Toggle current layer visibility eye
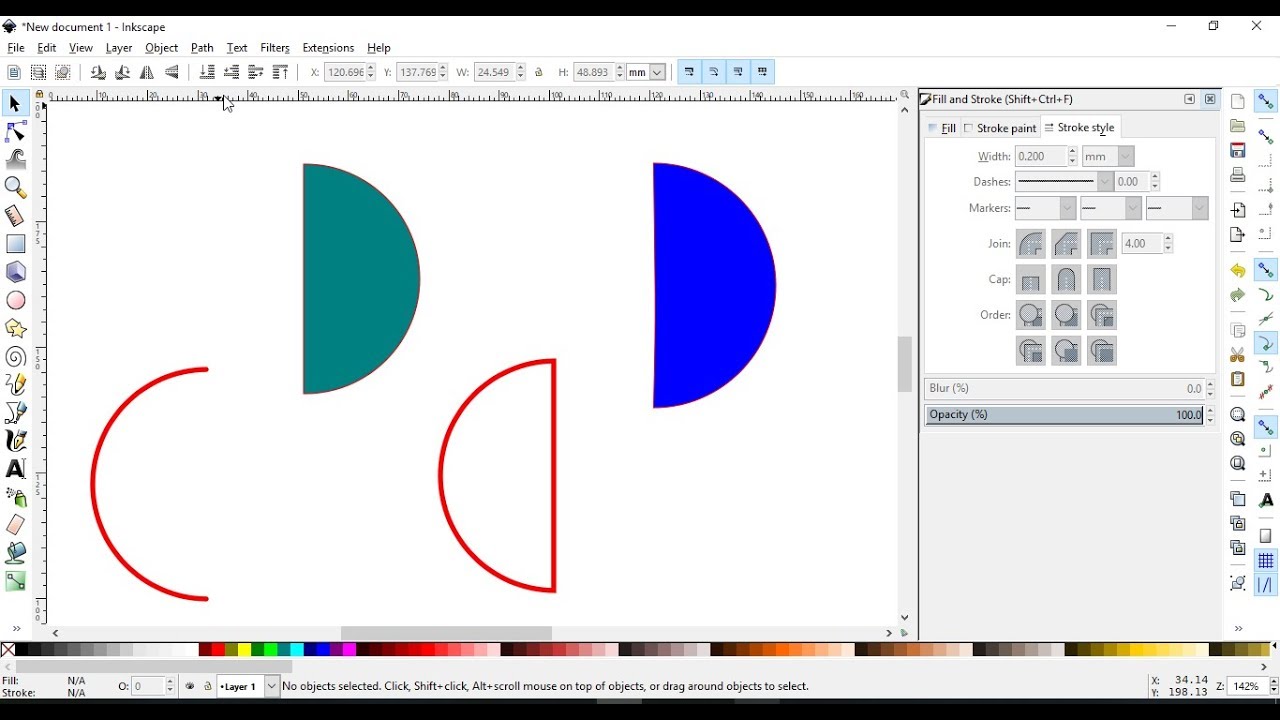The height and width of the screenshot is (720, 1280). (x=190, y=687)
